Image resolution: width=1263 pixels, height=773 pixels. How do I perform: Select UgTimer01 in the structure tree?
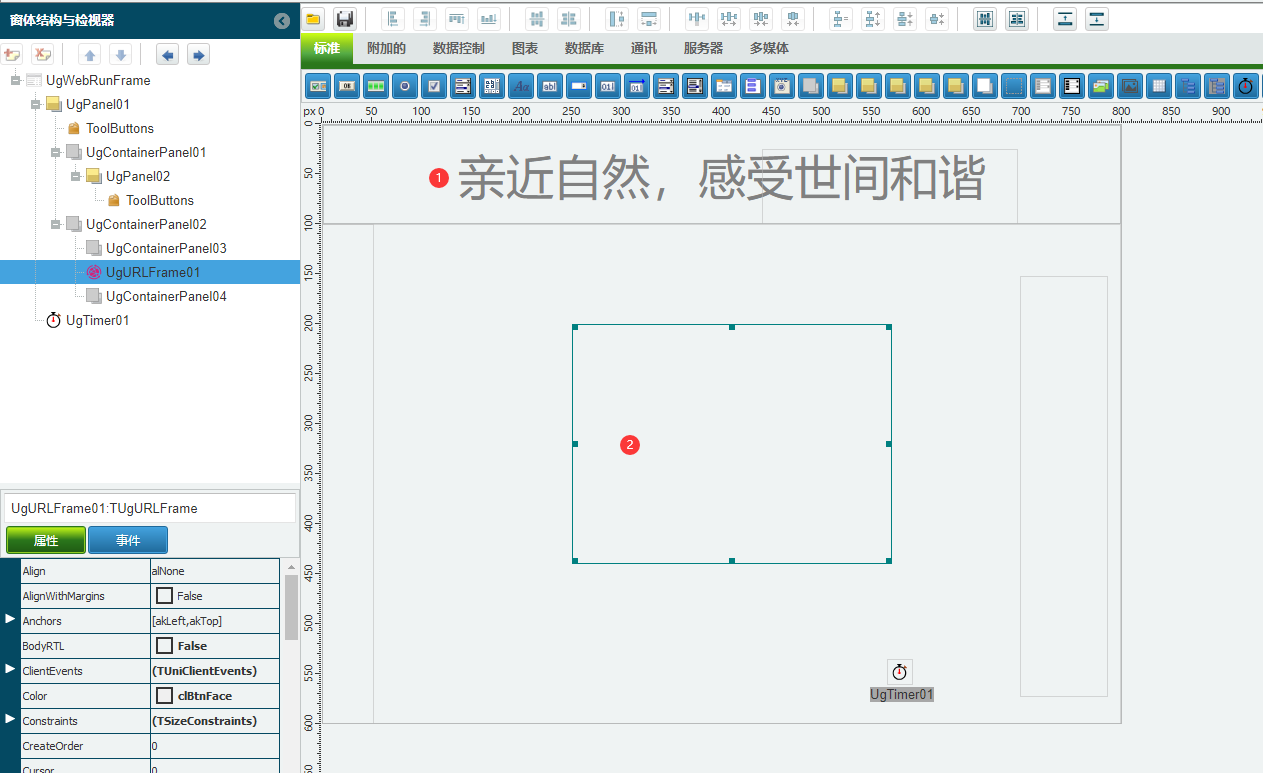click(97, 320)
